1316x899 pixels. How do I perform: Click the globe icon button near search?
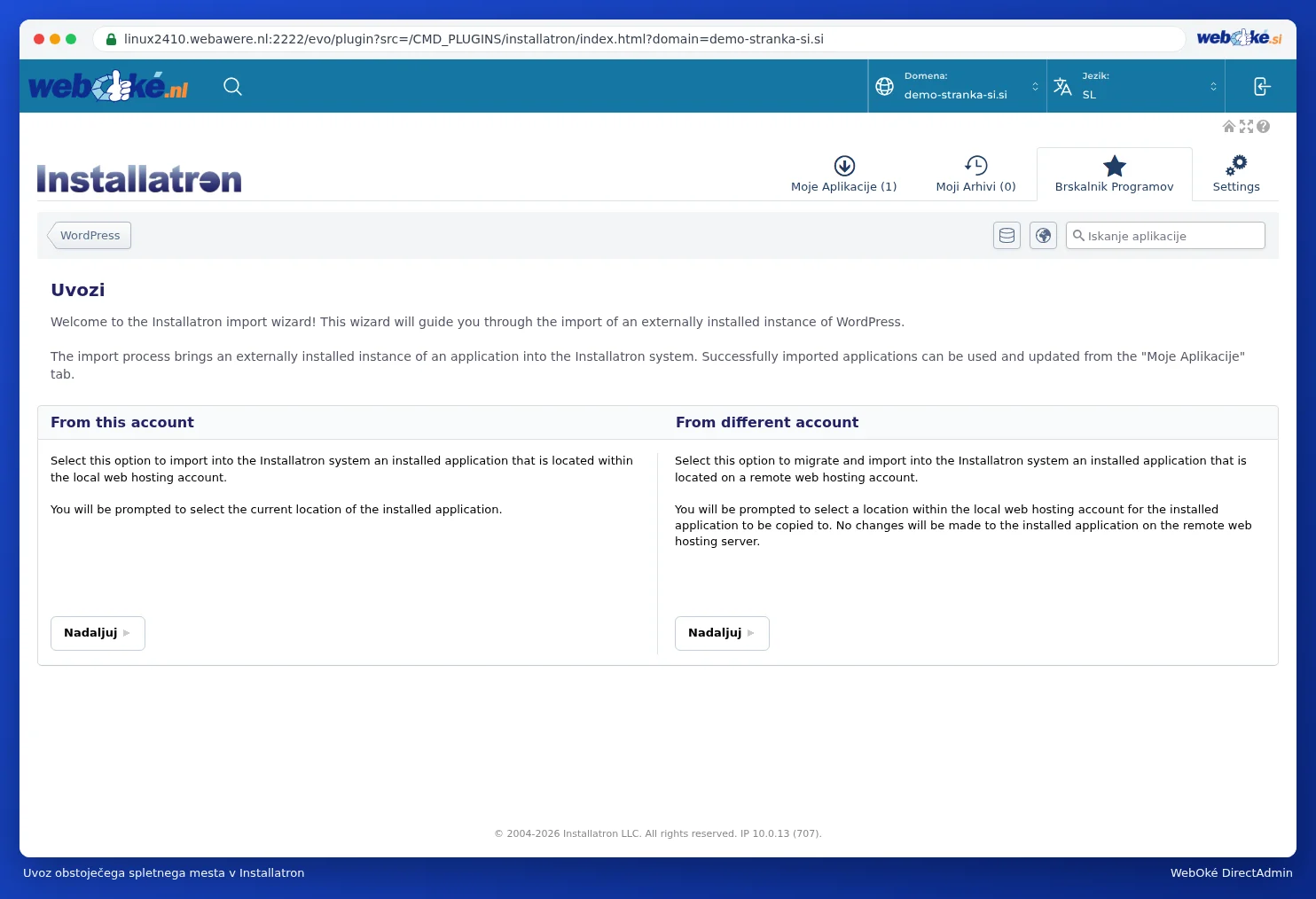(x=1043, y=236)
